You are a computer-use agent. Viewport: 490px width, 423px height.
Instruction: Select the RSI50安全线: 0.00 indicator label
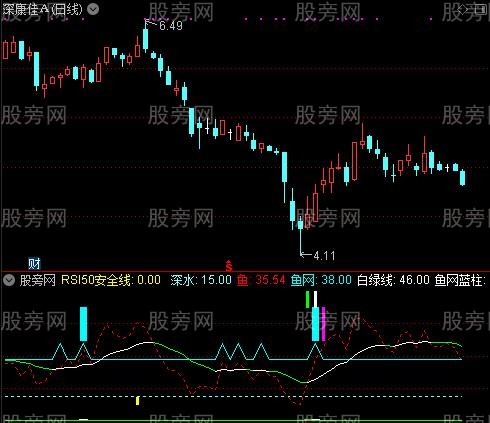tap(111, 280)
